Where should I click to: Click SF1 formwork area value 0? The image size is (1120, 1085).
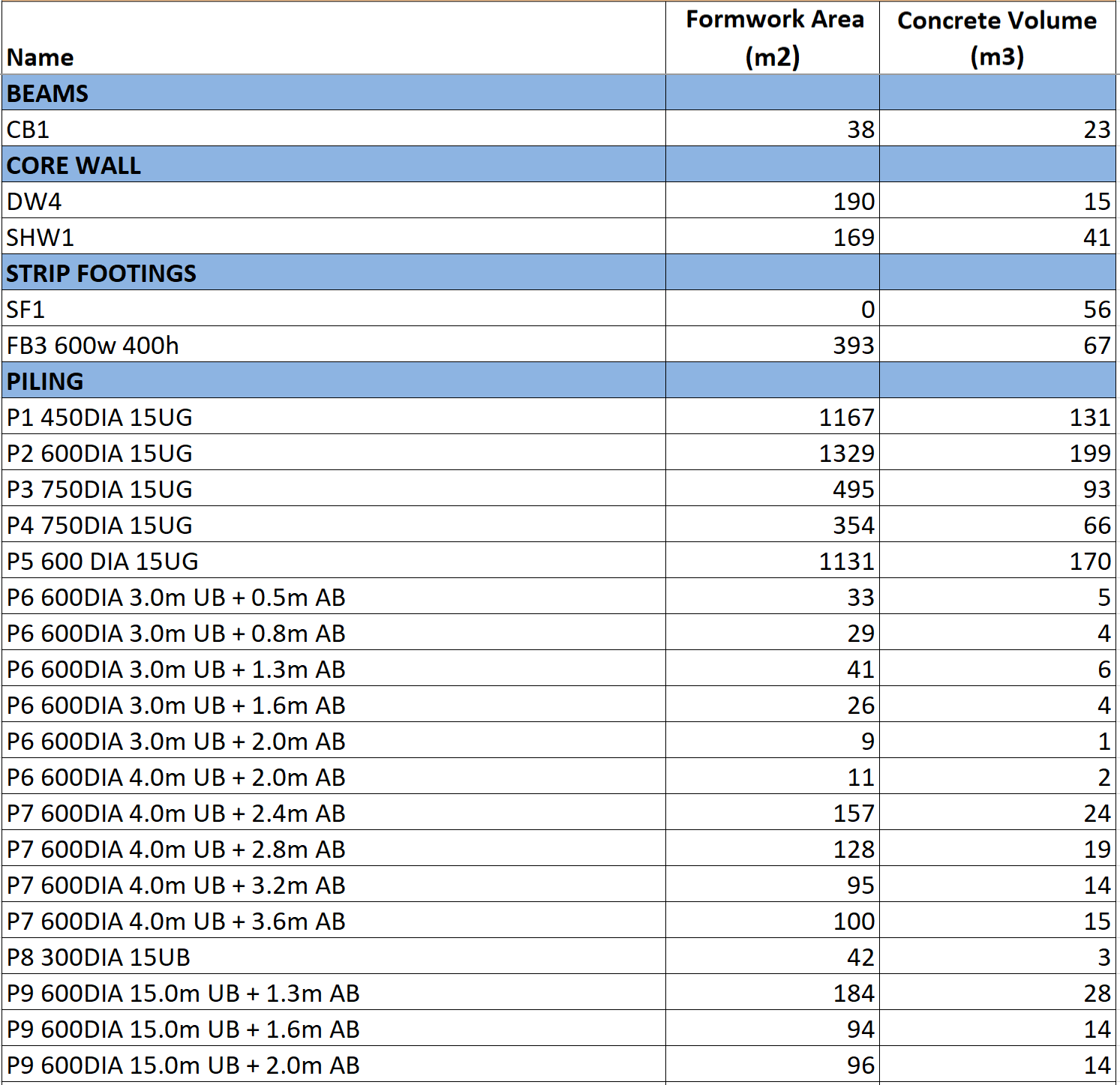(866, 309)
